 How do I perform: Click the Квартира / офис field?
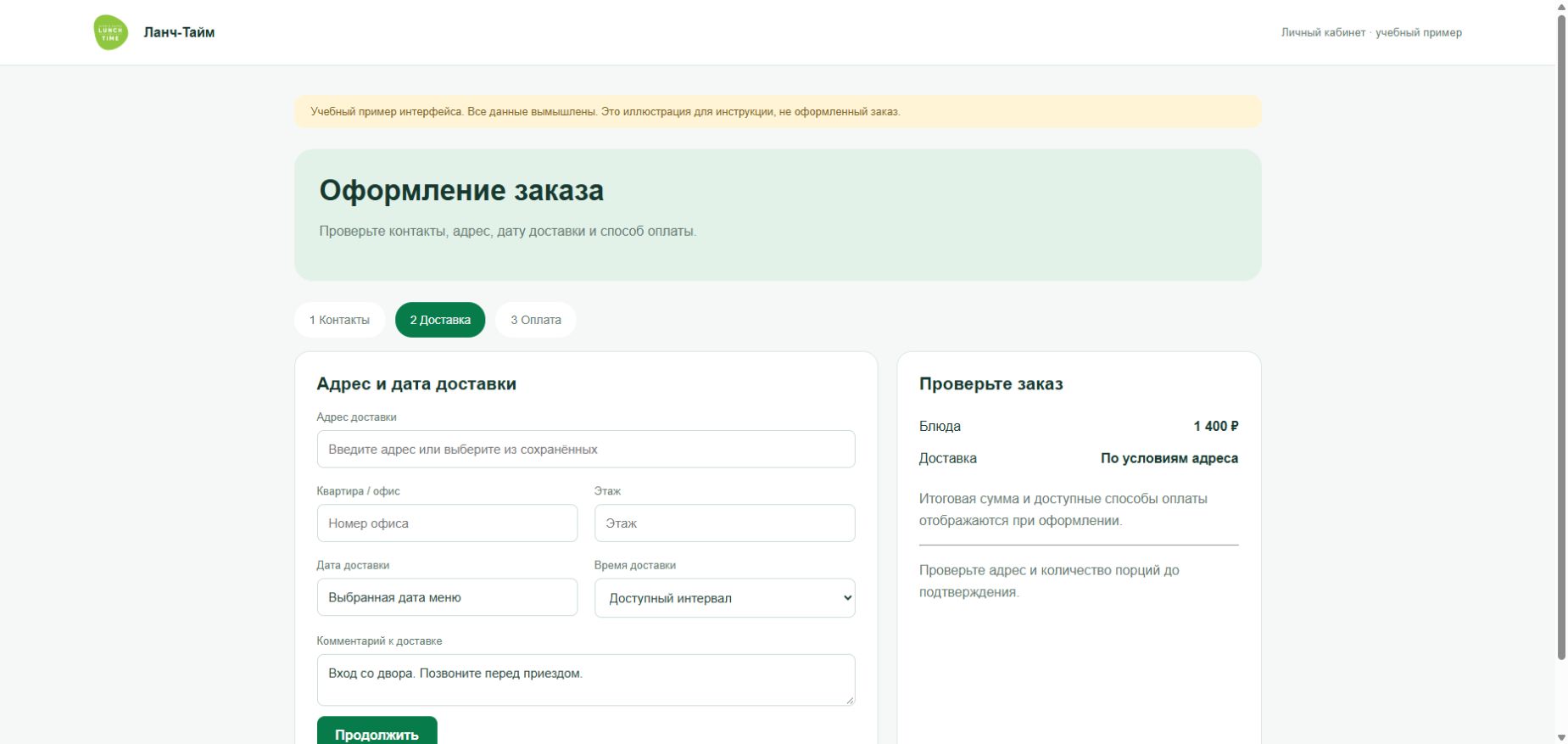[x=447, y=523]
